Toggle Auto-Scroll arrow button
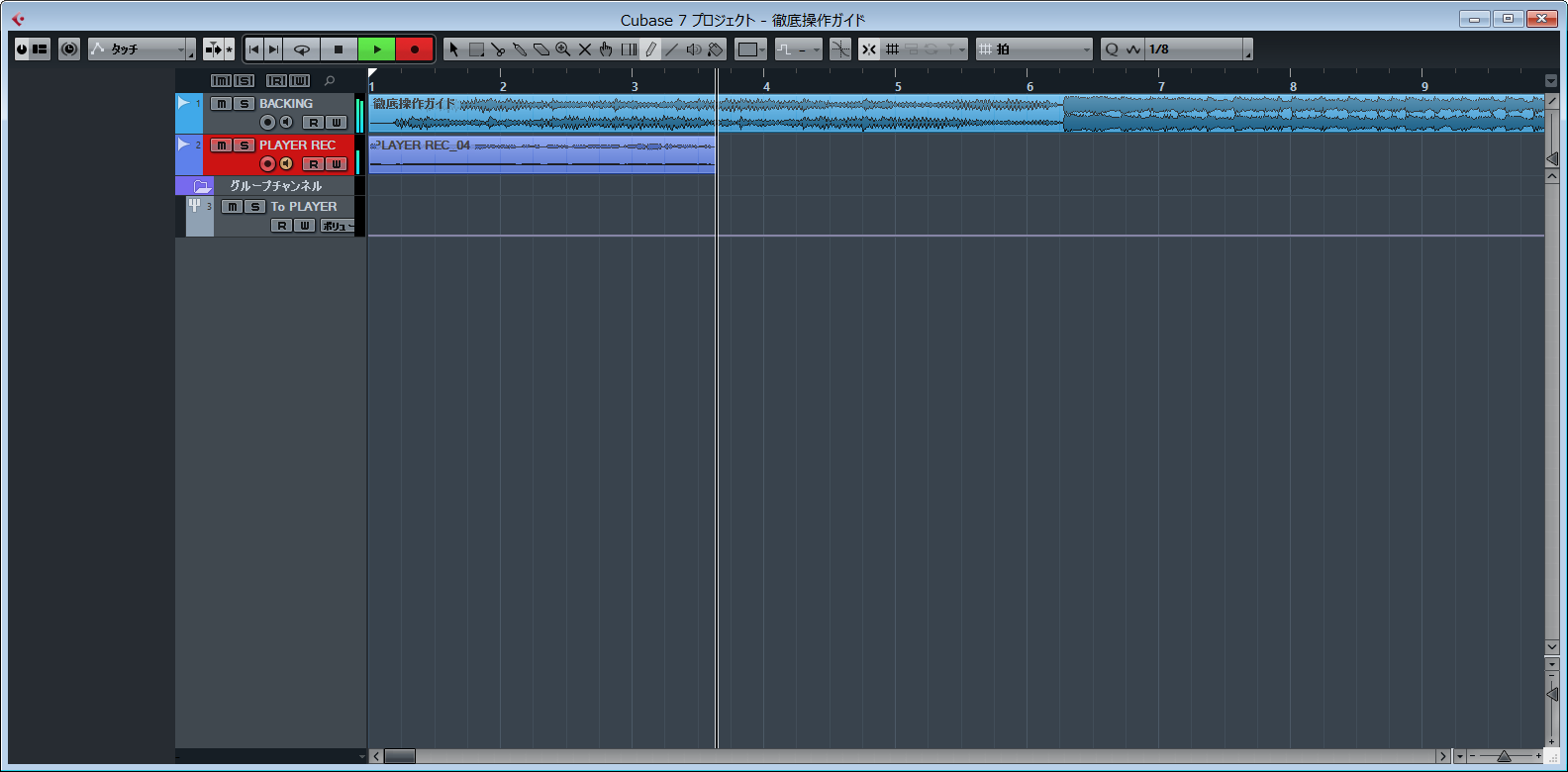This screenshot has width=1568, height=772. pyautogui.click(x=214, y=49)
